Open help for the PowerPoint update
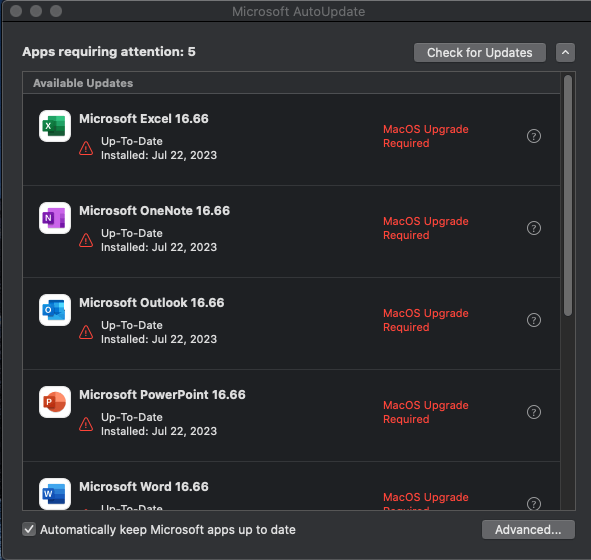Image resolution: width=591 pixels, height=560 pixels. point(534,412)
